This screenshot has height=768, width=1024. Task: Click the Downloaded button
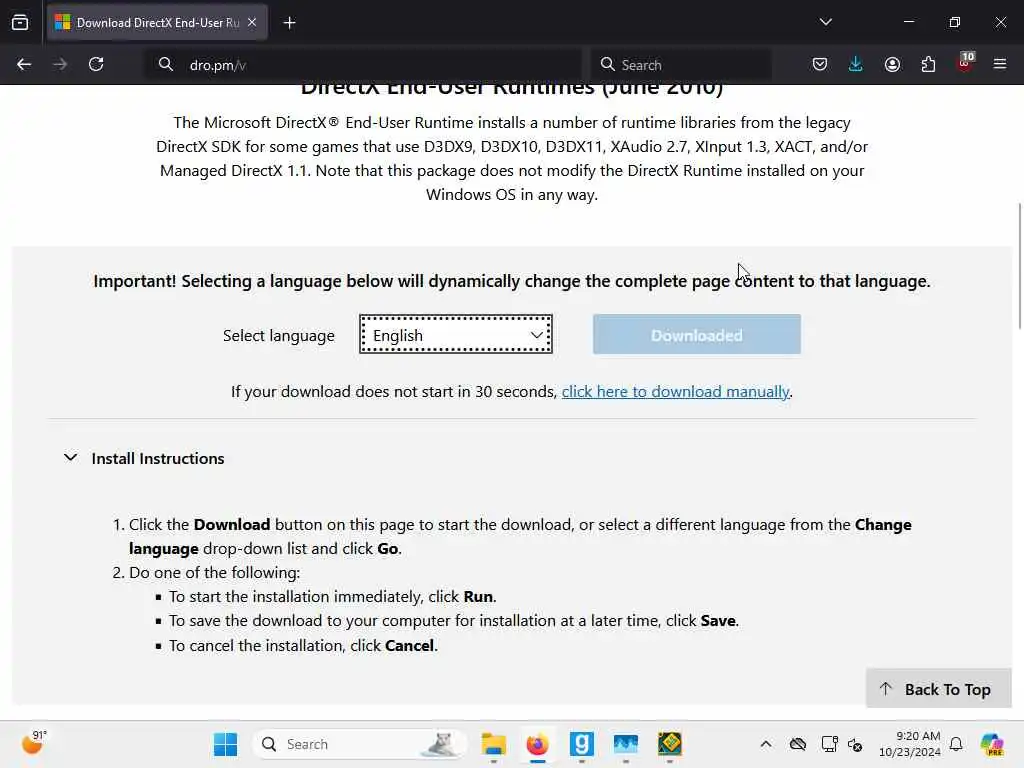click(697, 334)
